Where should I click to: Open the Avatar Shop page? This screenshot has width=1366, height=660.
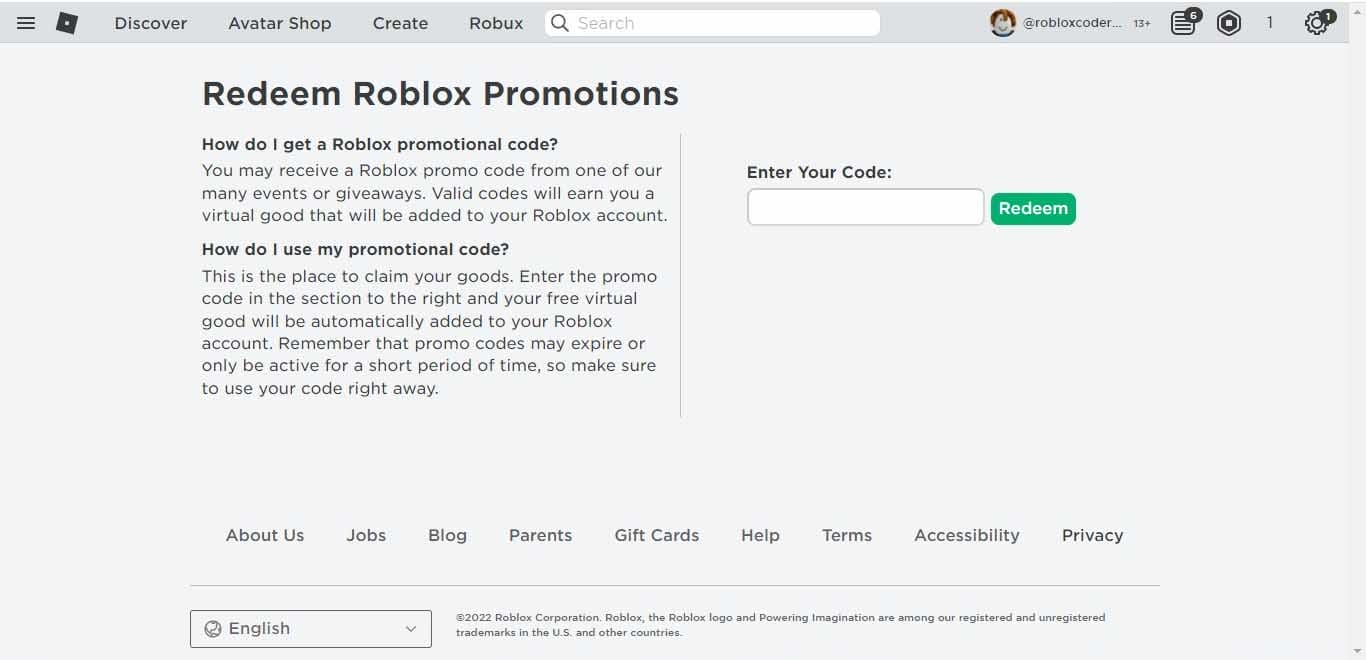click(x=279, y=22)
